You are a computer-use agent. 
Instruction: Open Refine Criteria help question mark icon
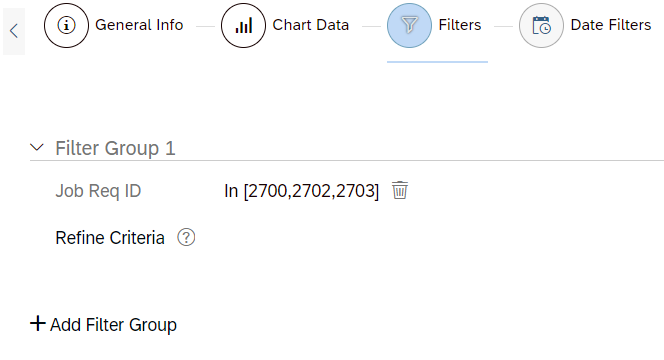click(186, 238)
